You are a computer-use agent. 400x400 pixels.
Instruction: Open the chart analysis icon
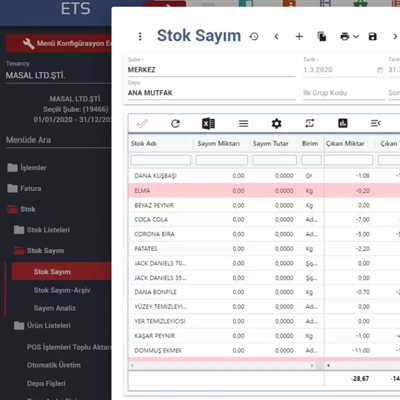tap(343, 124)
